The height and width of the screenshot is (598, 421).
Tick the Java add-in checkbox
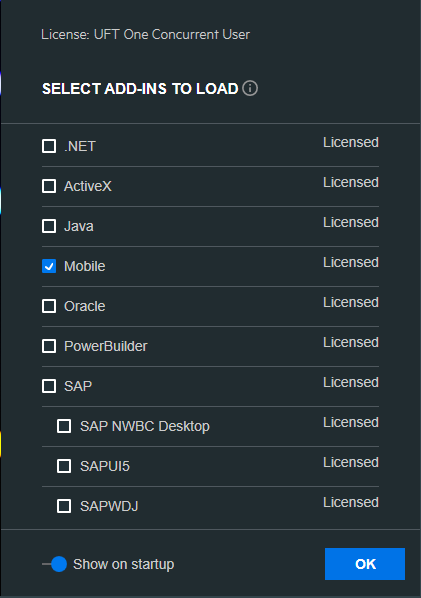tap(49, 226)
